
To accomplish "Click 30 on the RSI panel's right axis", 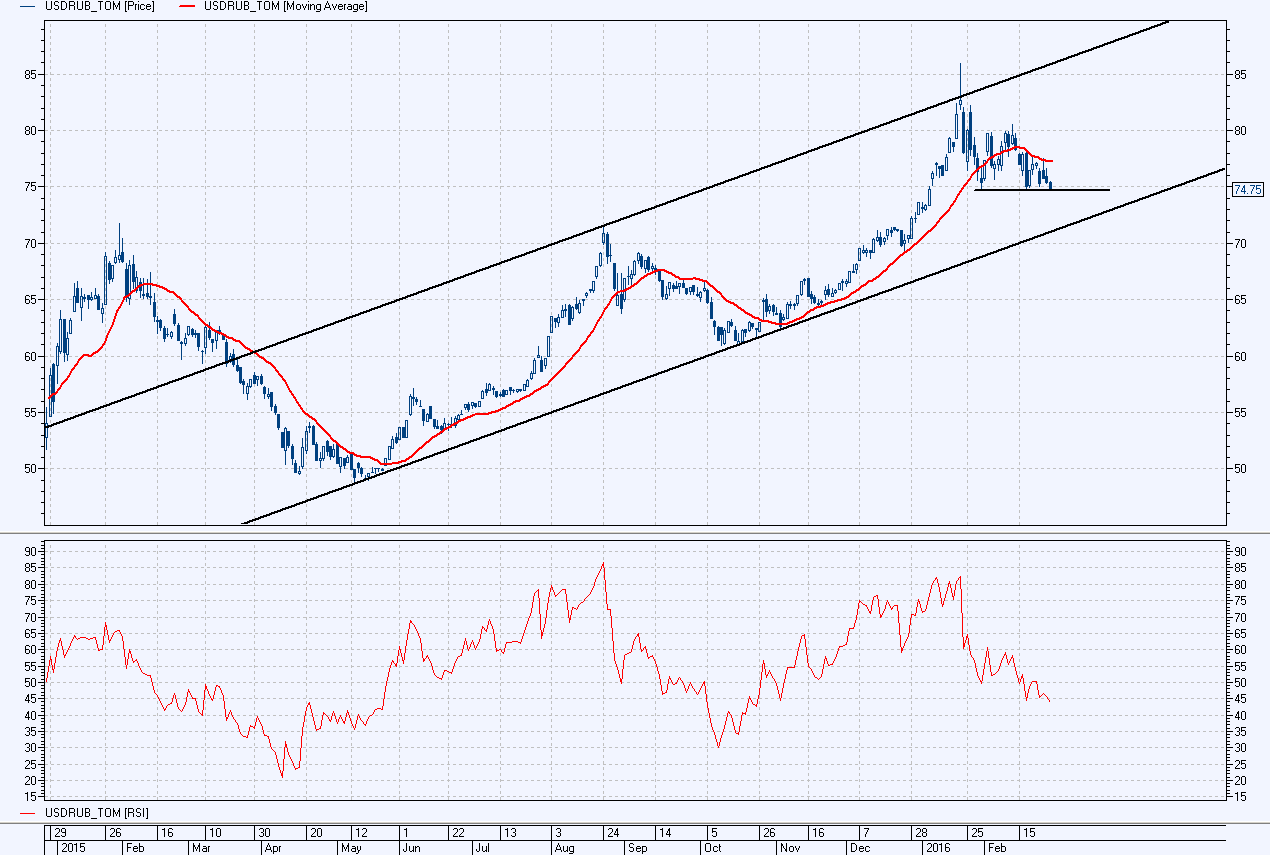I will pos(1238,747).
